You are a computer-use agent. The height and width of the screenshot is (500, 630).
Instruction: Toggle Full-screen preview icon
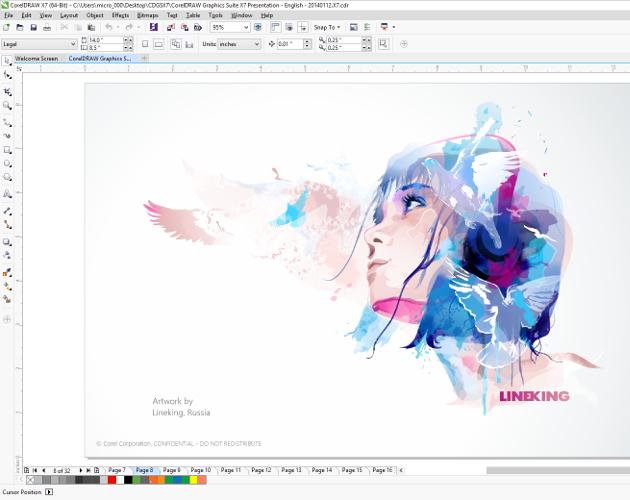coord(258,27)
